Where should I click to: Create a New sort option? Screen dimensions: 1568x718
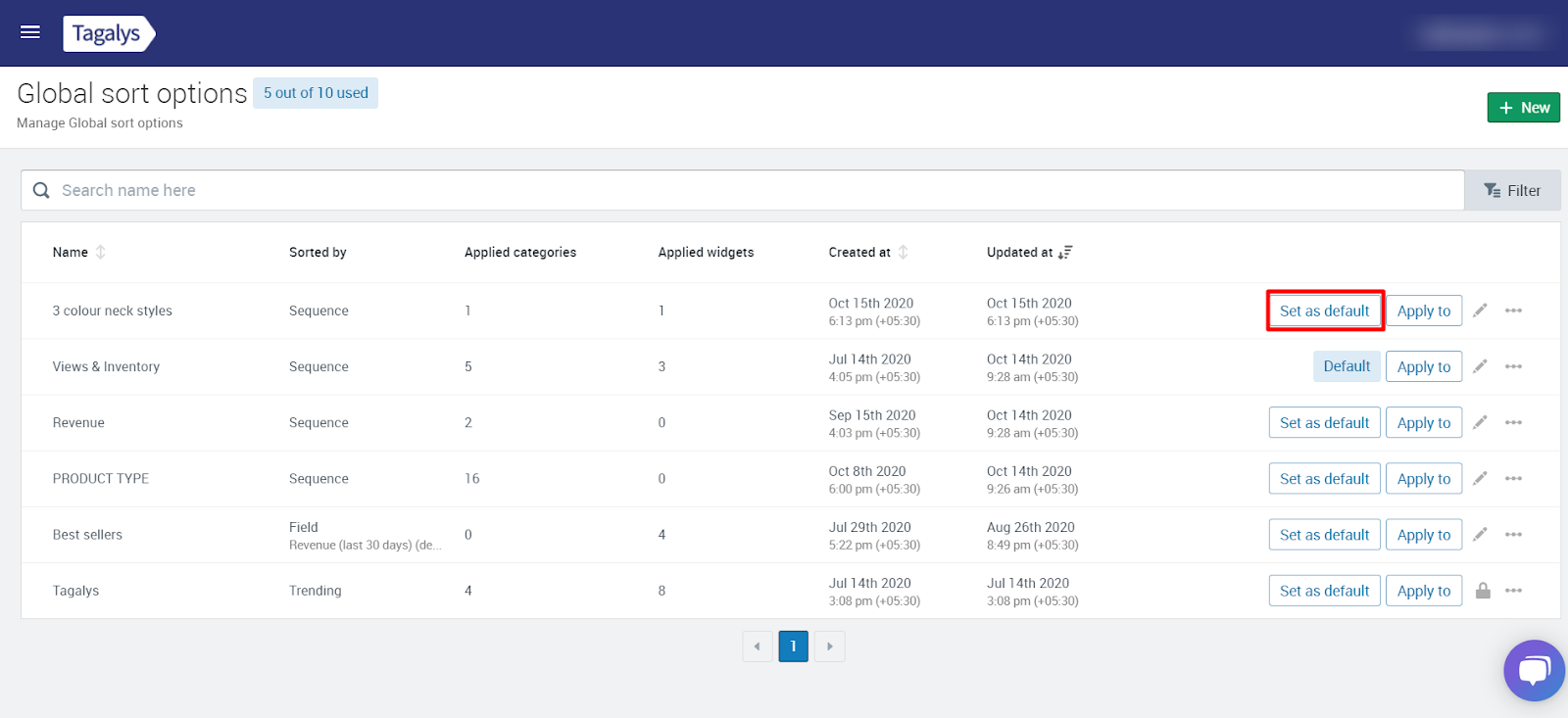[1523, 108]
